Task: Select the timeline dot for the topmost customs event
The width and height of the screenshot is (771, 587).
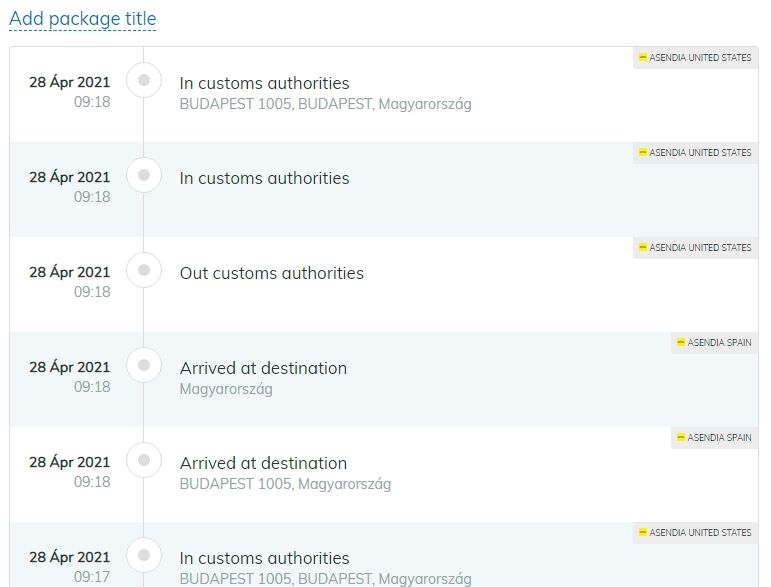Action: tap(144, 80)
